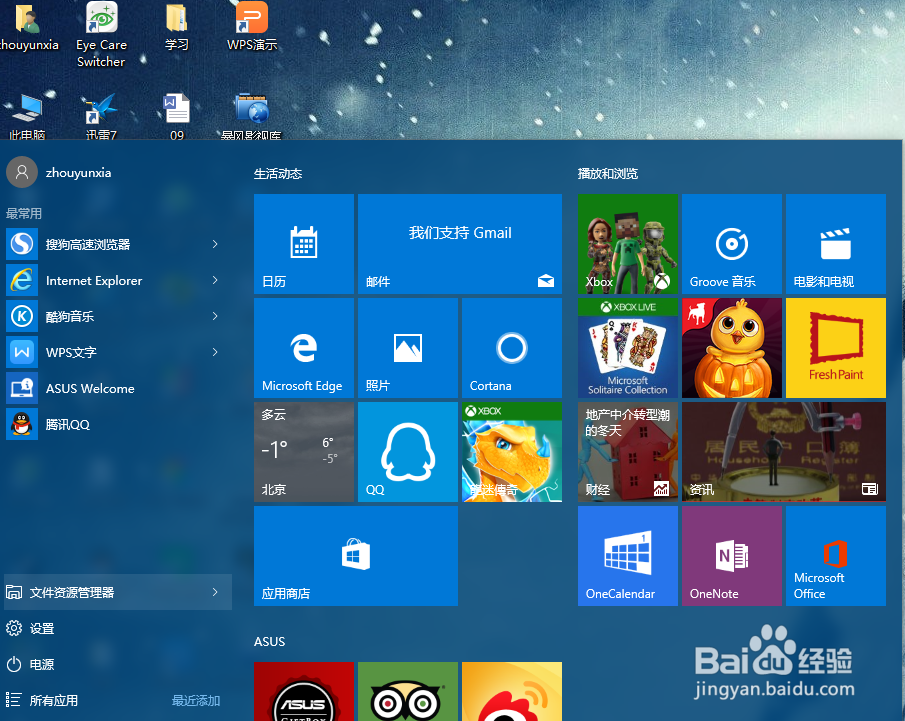
Task: Select Eye Care Switcher desktop icon
Action: pyautogui.click(x=101, y=35)
